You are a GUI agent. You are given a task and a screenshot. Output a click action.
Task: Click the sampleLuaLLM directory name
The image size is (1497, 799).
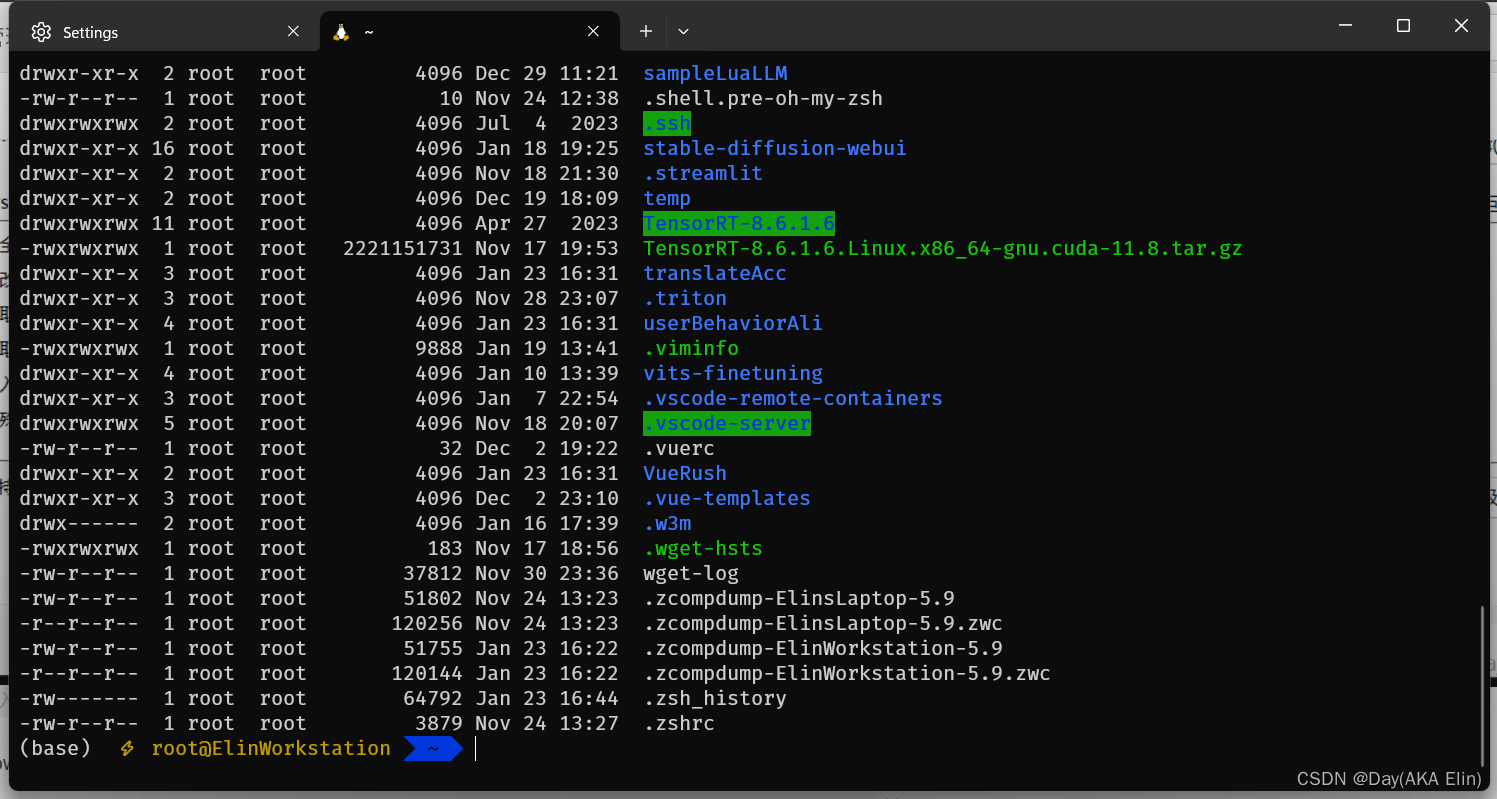point(715,74)
